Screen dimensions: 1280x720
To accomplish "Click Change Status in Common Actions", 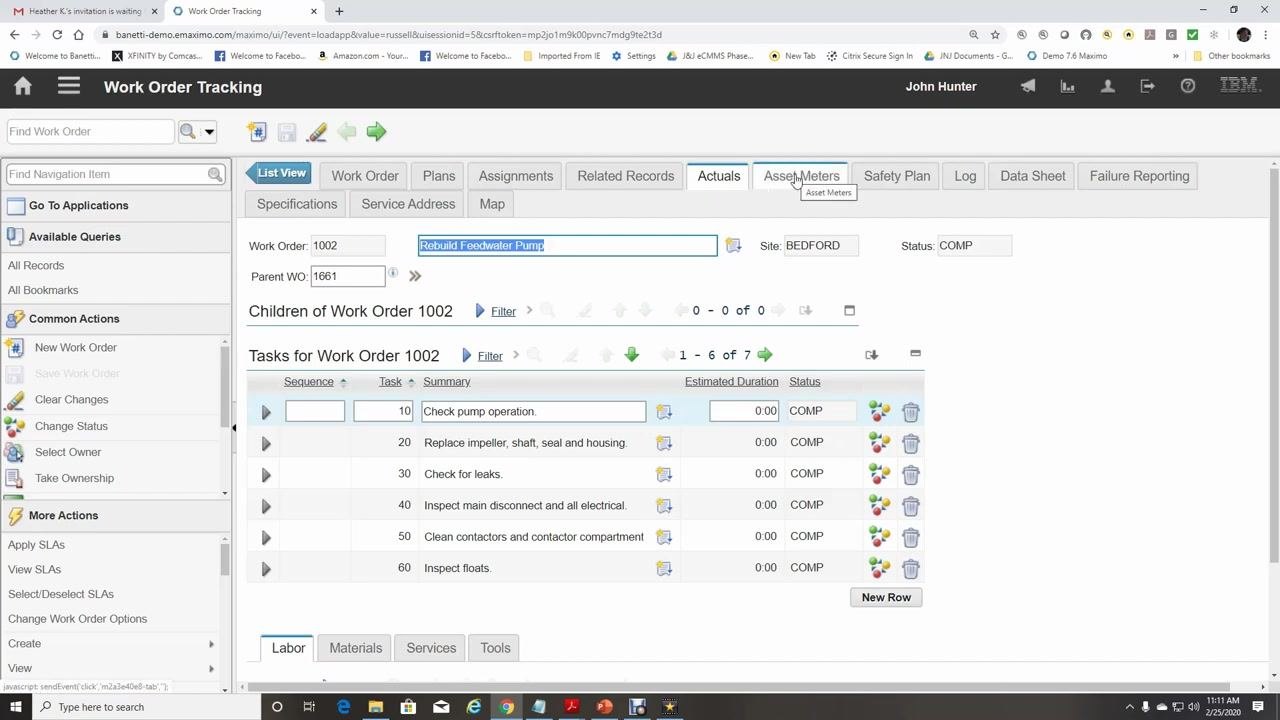I will tap(71, 426).
